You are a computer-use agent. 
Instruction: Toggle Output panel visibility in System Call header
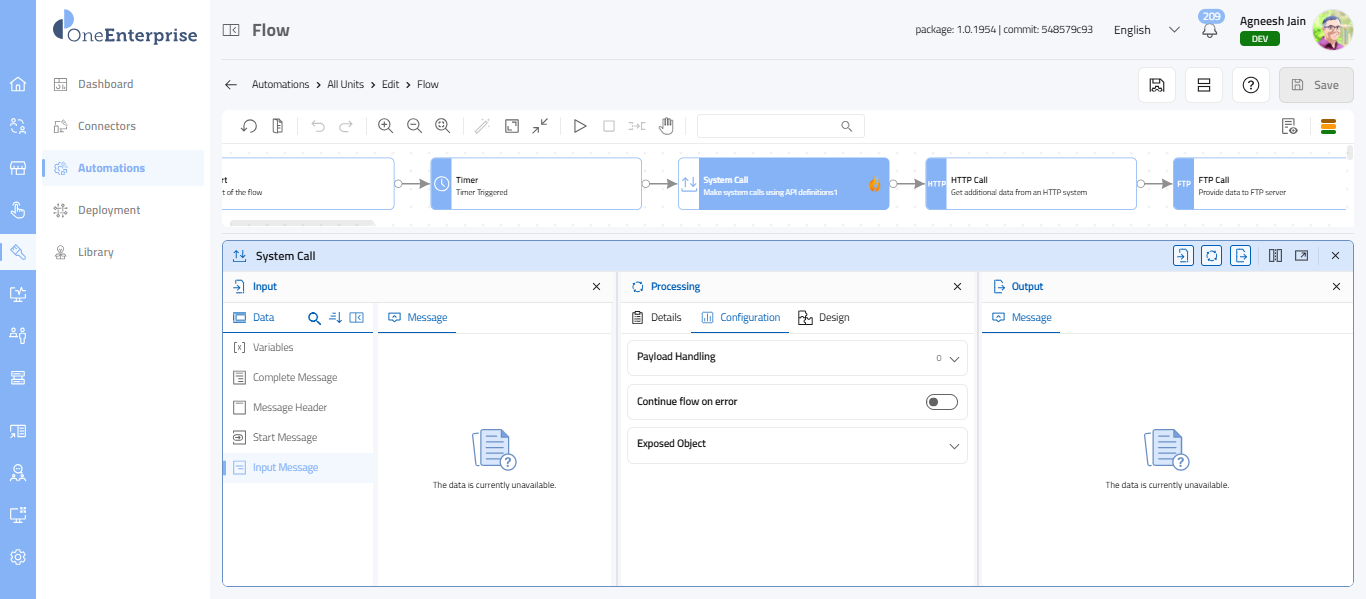click(x=1241, y=256)
